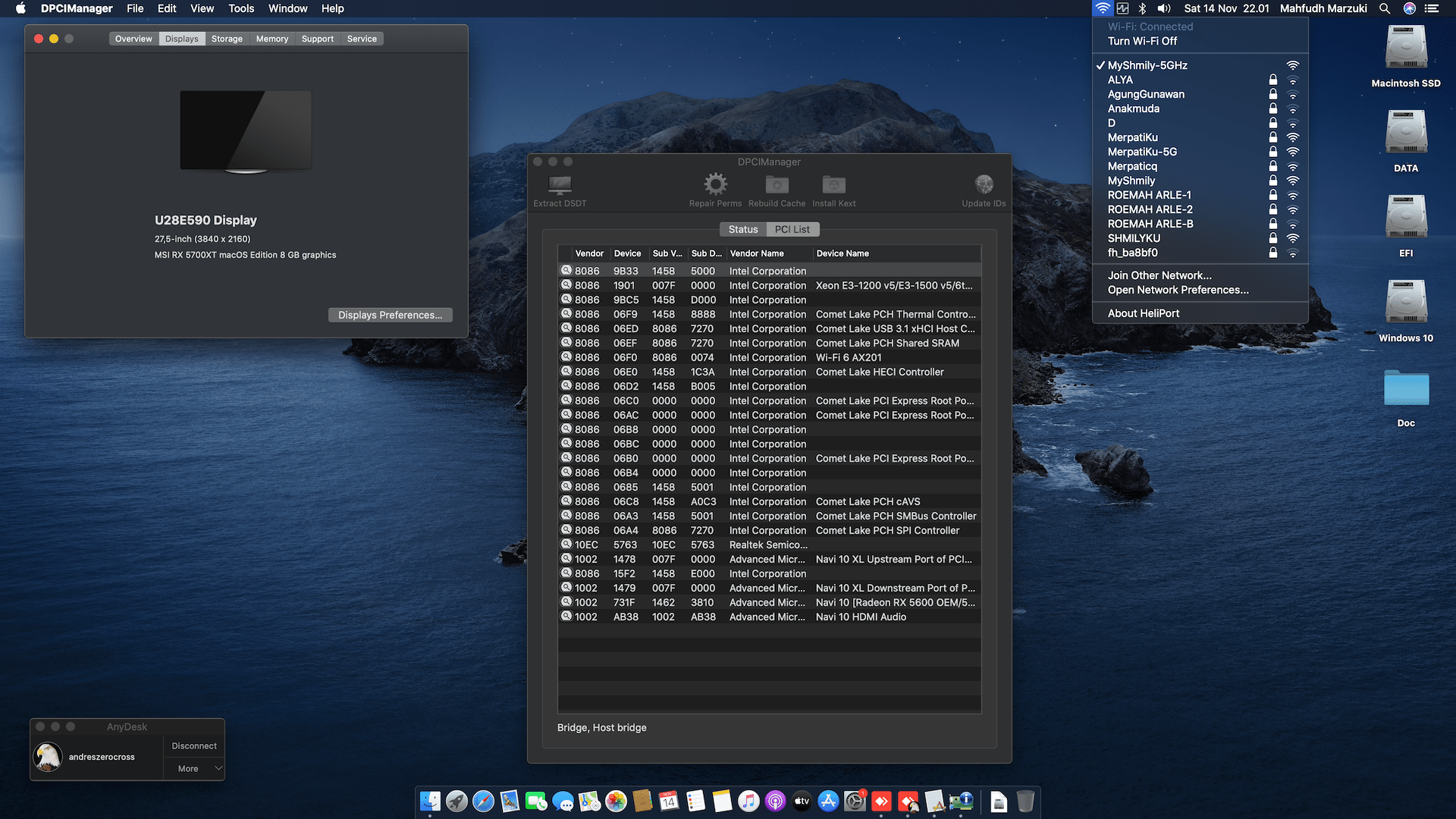This screenshot has width=1456, height=819.
Task: Select the Comet Lake PCH cAVS row
Action: [x=769, y=501]
